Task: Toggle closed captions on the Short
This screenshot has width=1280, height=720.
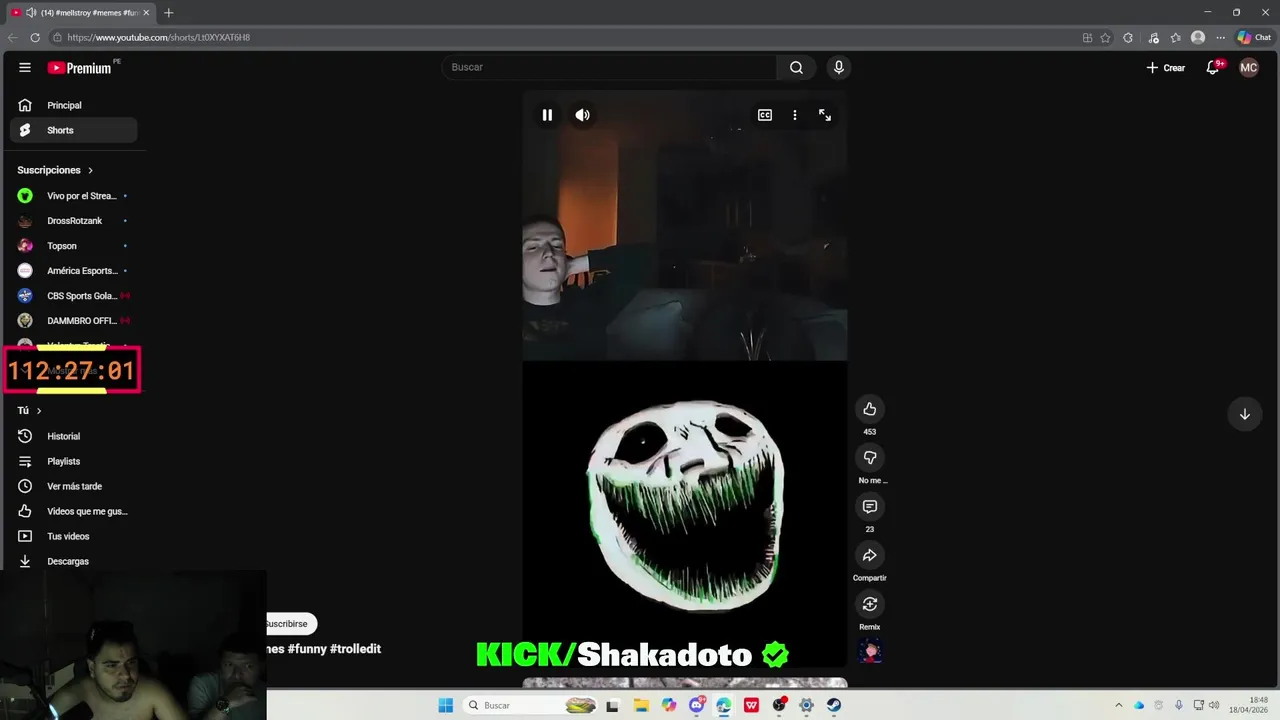Action: pyautogui.click(x=765, y=115)
